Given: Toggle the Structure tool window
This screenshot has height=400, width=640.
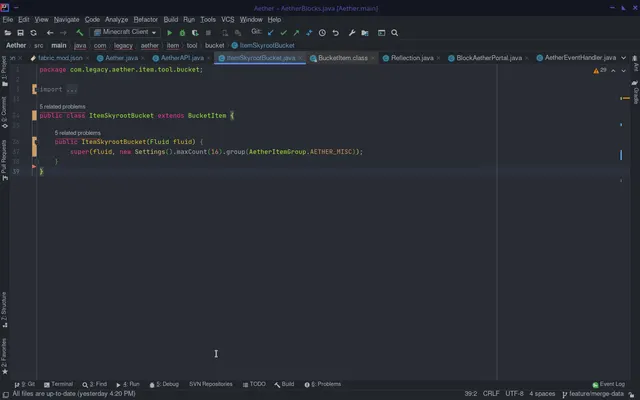Looking at the screenshot, I should tap(4, 309).
